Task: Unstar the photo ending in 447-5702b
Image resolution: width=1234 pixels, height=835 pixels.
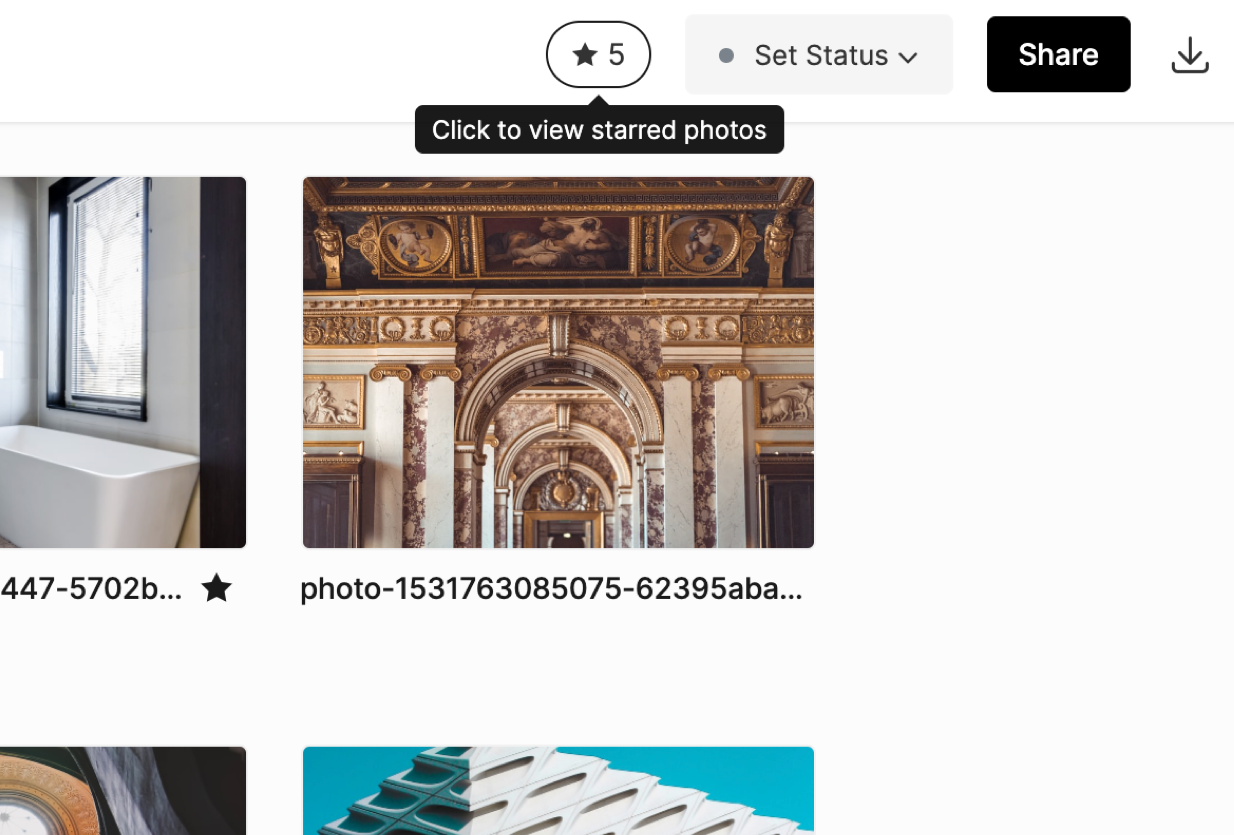Action: (216, 588)
